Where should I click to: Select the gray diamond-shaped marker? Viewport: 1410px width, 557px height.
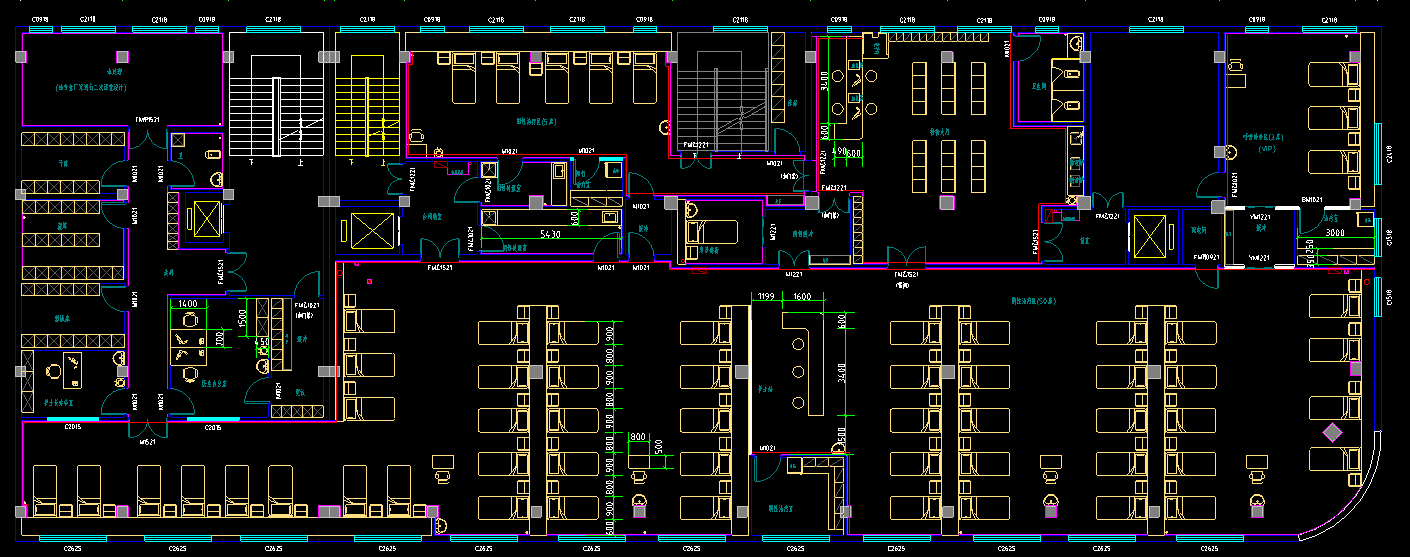click(x=1332, y=432)
